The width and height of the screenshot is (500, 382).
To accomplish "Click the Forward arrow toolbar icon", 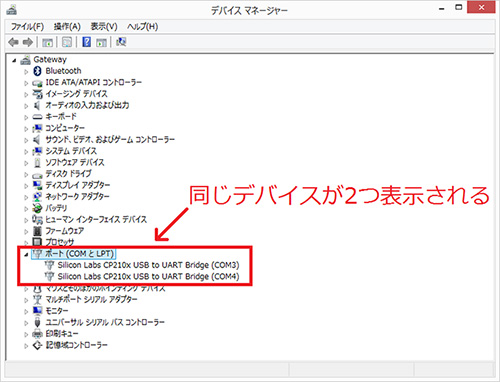I will [x=28, y=42].
